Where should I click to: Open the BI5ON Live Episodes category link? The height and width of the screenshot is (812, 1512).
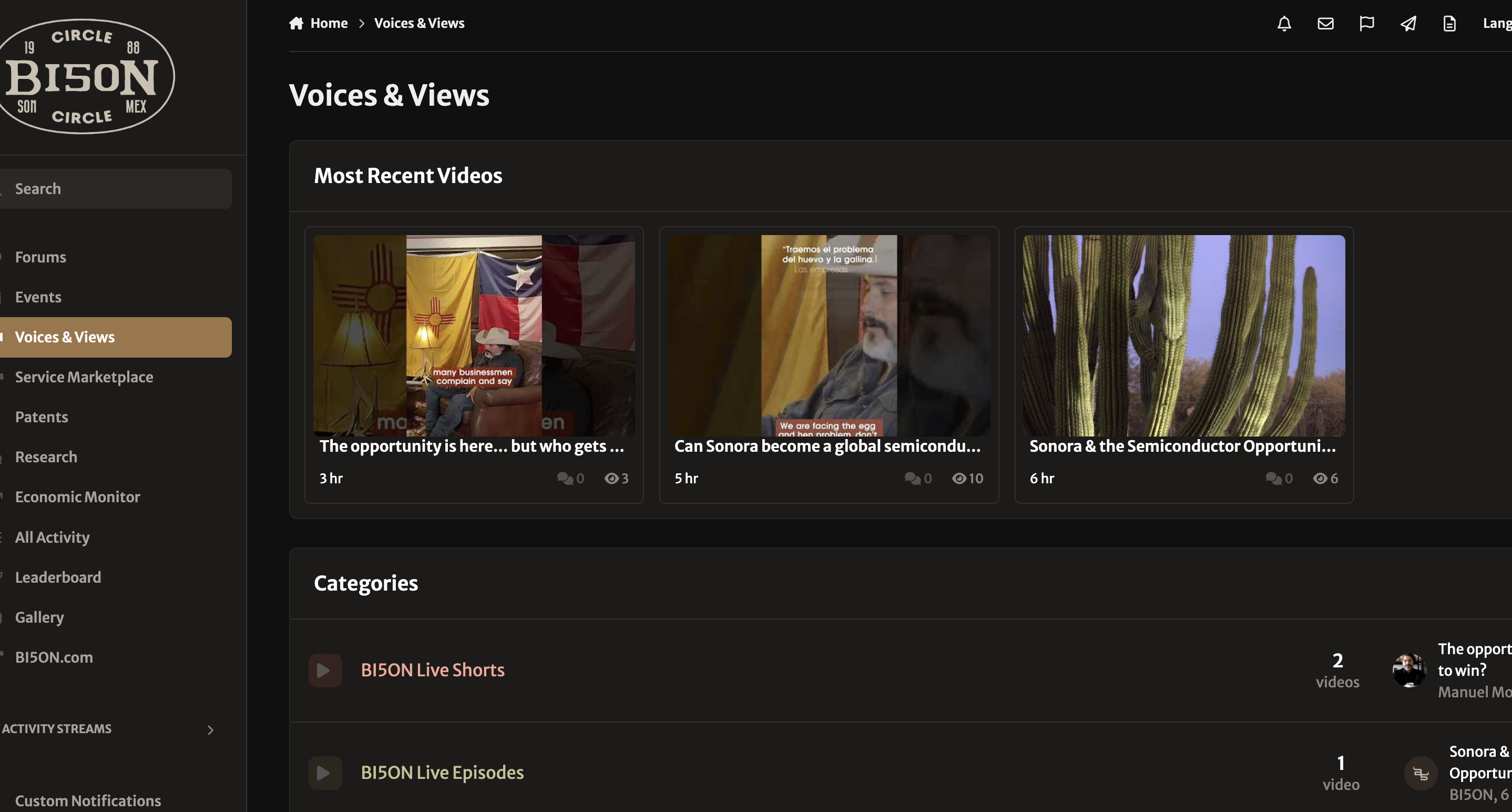(442, 773)
